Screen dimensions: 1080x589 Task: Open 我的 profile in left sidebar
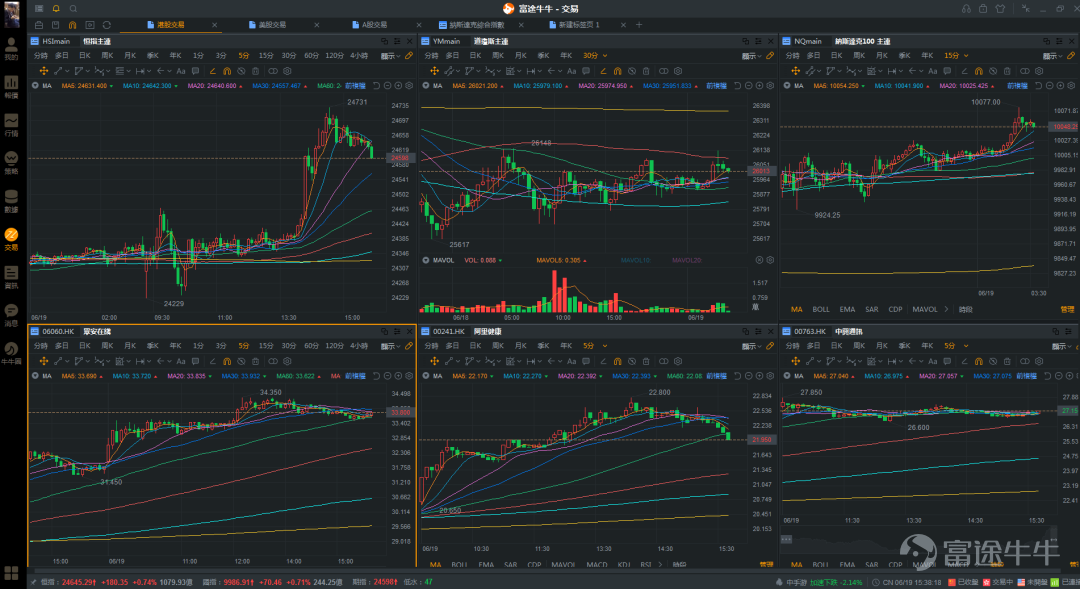click(x=11, y=49)
